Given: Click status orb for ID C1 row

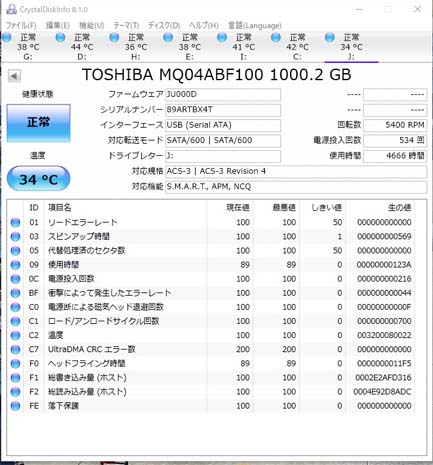Looking at the screenshot, I should (15, 321).
